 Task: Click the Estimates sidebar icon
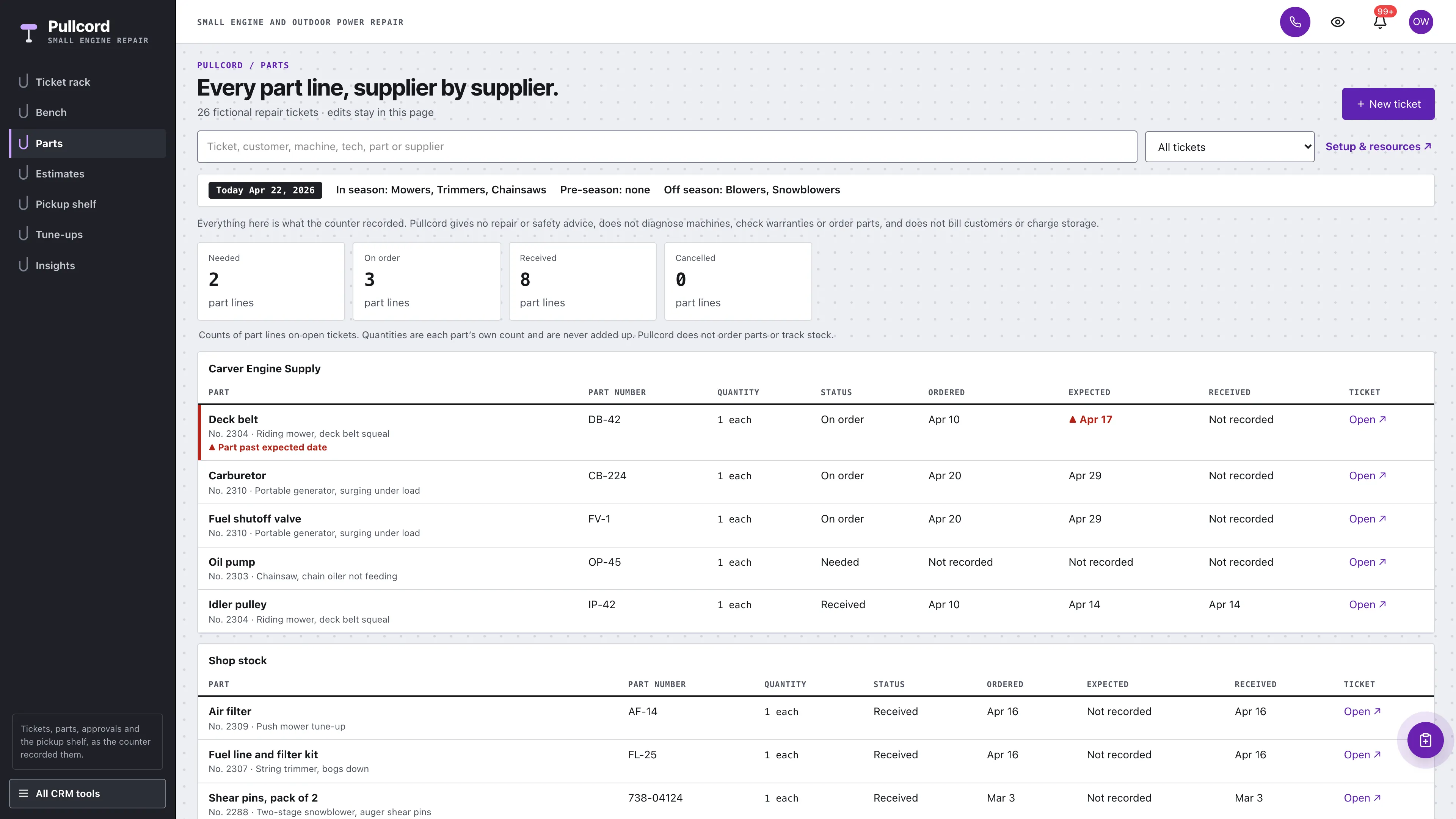point(23,174)
